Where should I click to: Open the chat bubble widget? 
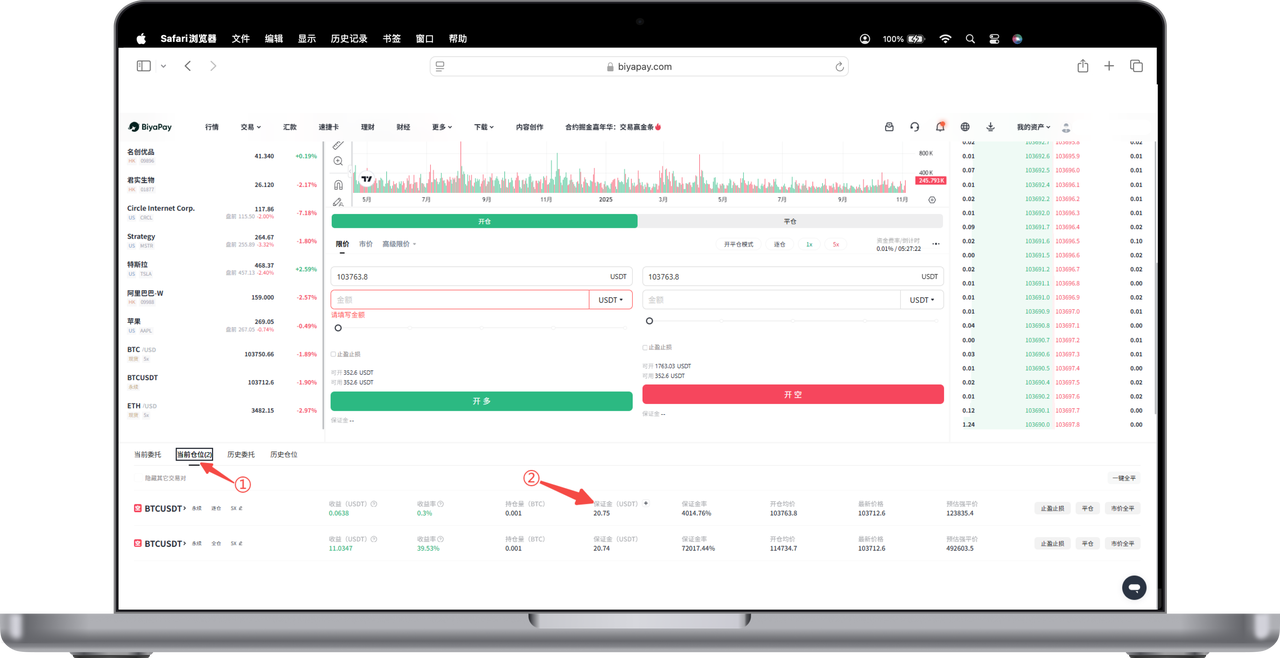[1133, 588]
